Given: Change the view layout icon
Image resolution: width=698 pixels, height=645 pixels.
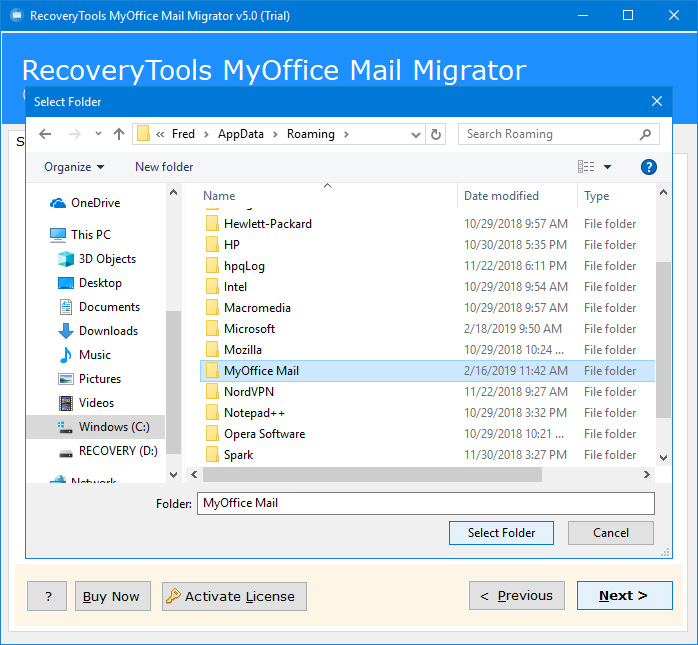Looking at the screenshot, I should 586,167.
